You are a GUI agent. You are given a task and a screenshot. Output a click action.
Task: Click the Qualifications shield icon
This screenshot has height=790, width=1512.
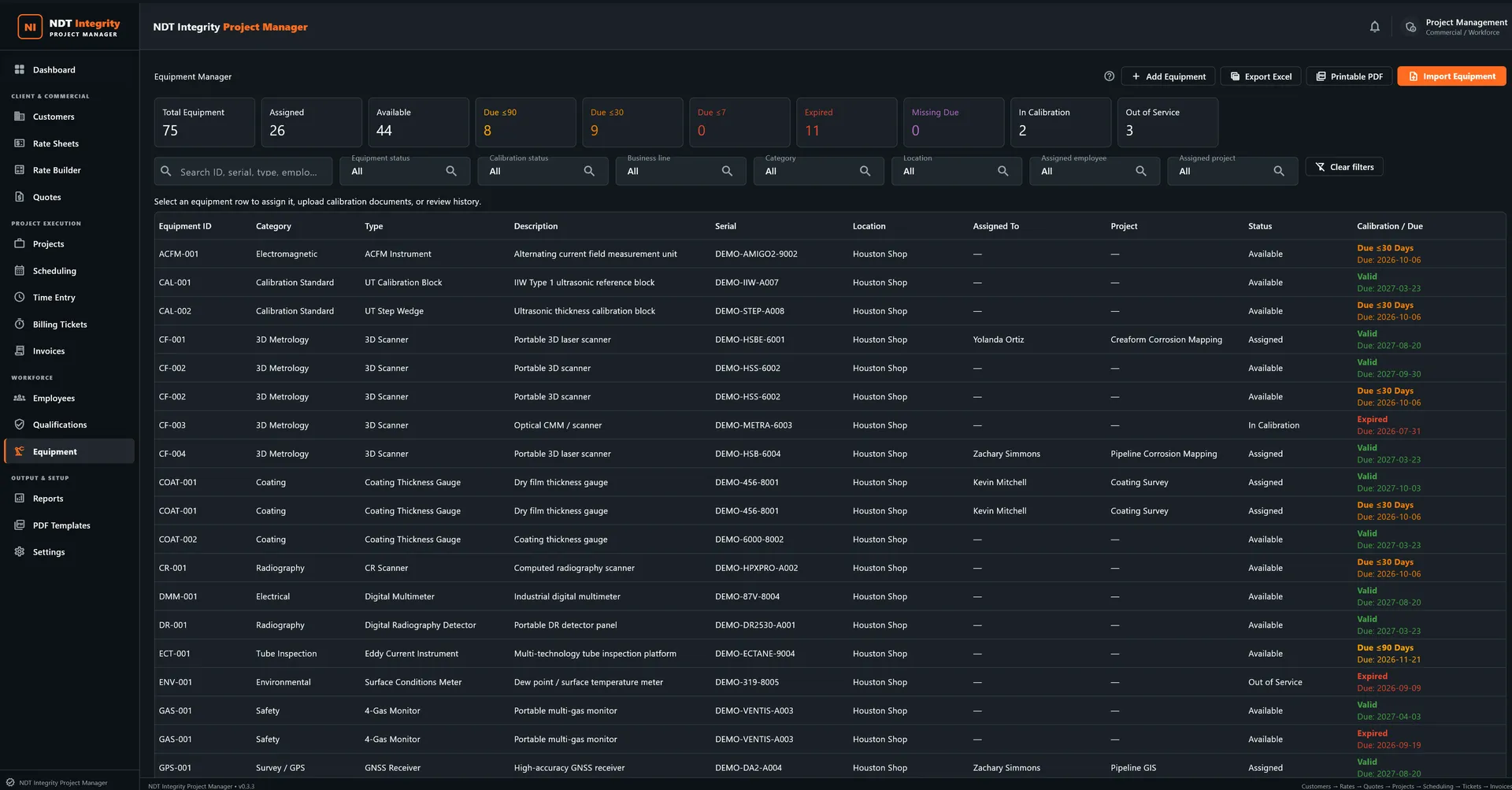tap(20, 425)
